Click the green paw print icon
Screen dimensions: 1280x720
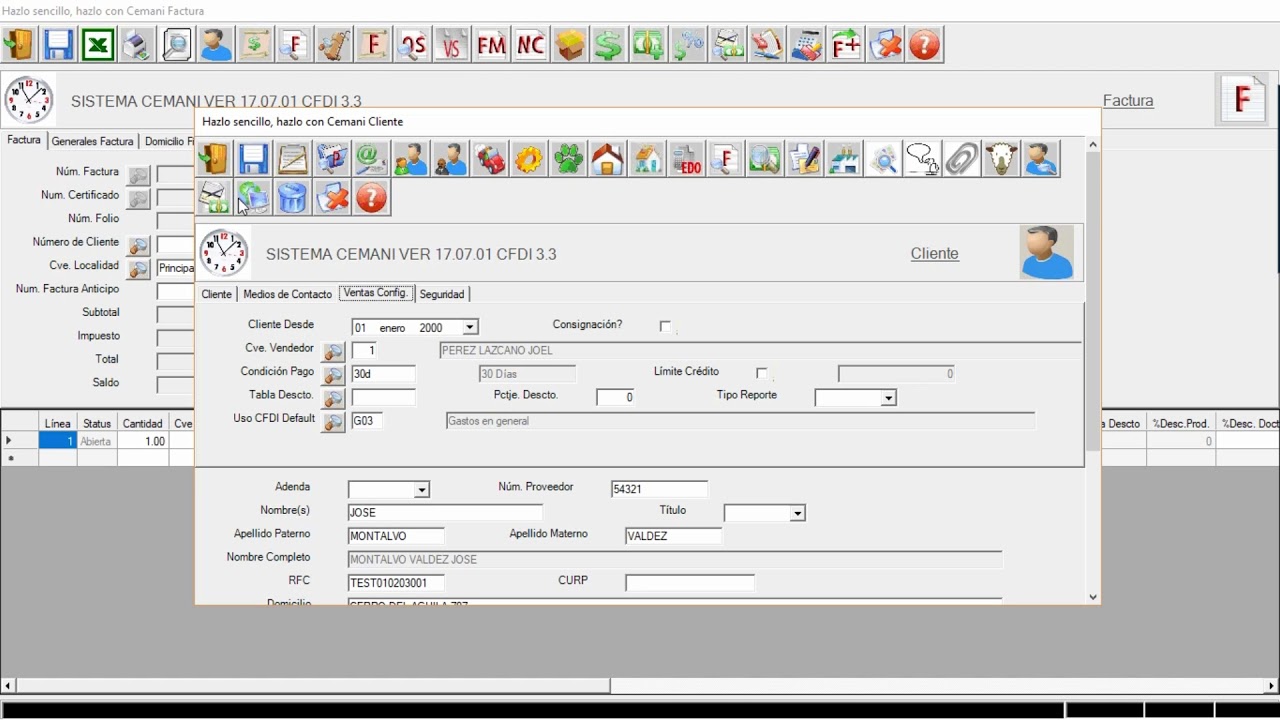pyautogui.click(x=568, y=159)
